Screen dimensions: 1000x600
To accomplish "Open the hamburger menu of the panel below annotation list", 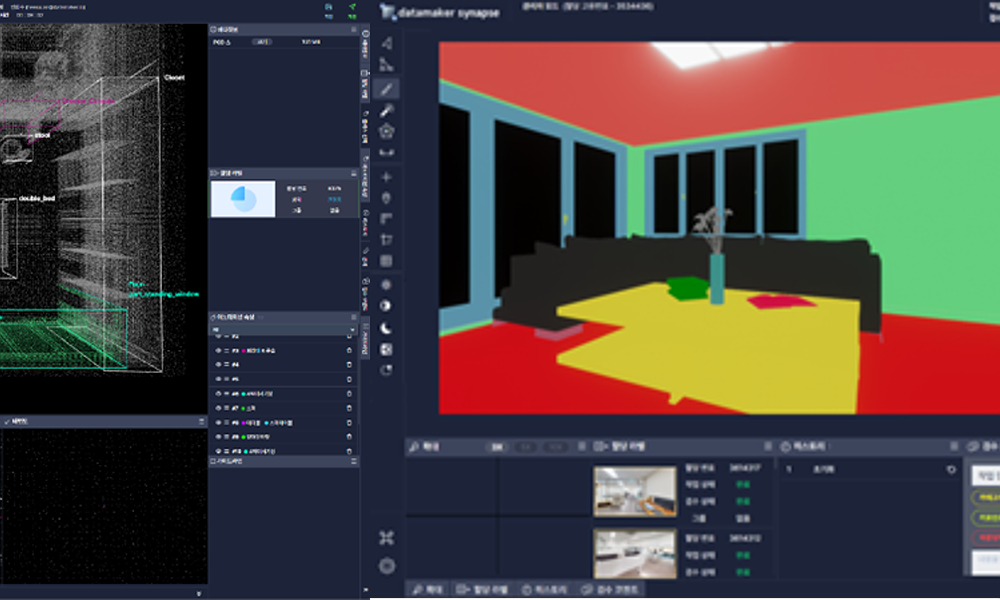I will click(353, 461).
